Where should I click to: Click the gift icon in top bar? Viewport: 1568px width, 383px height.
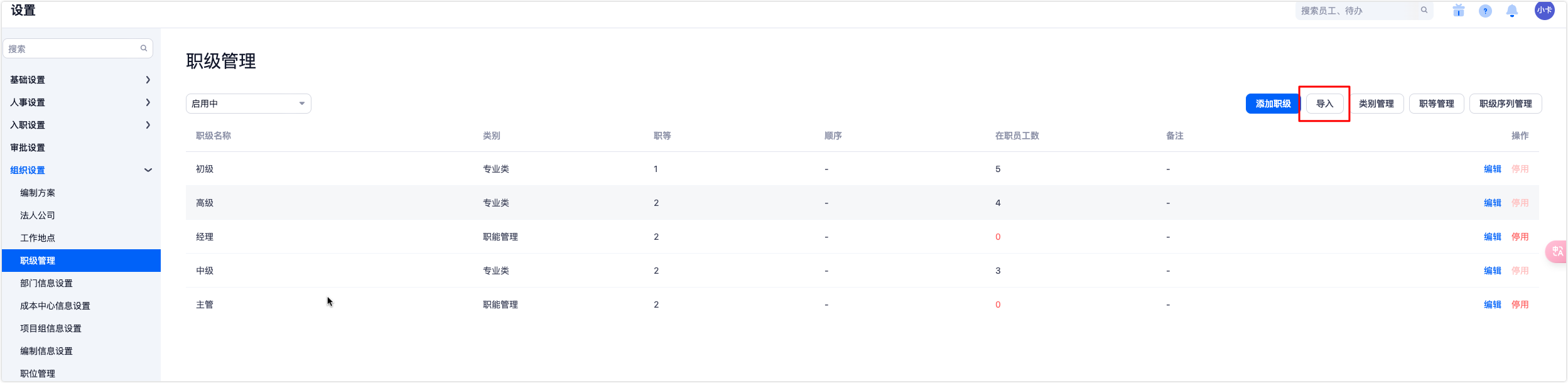(x=1458, y=11)
